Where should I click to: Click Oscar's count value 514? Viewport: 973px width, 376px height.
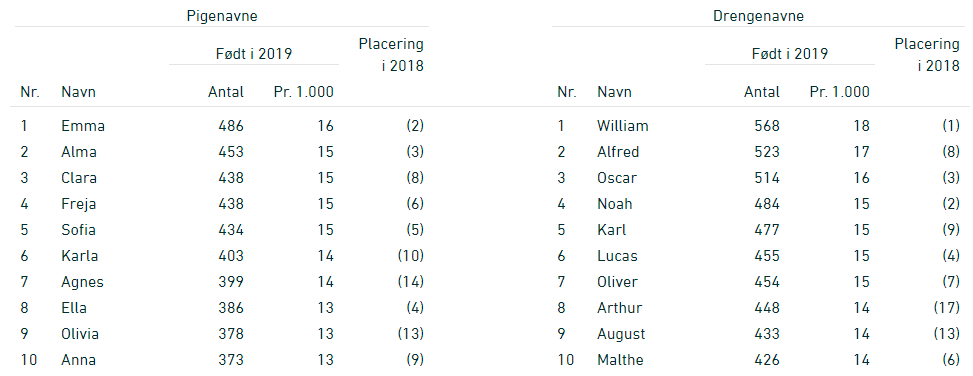pos(768,178)
